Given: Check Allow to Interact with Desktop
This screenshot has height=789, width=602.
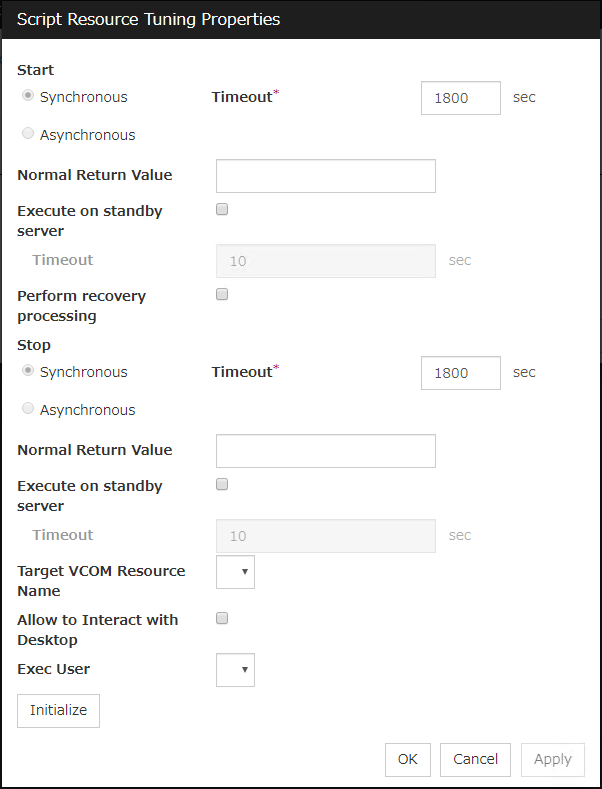Looking at the screenshot, I should (x=223, y=619).
